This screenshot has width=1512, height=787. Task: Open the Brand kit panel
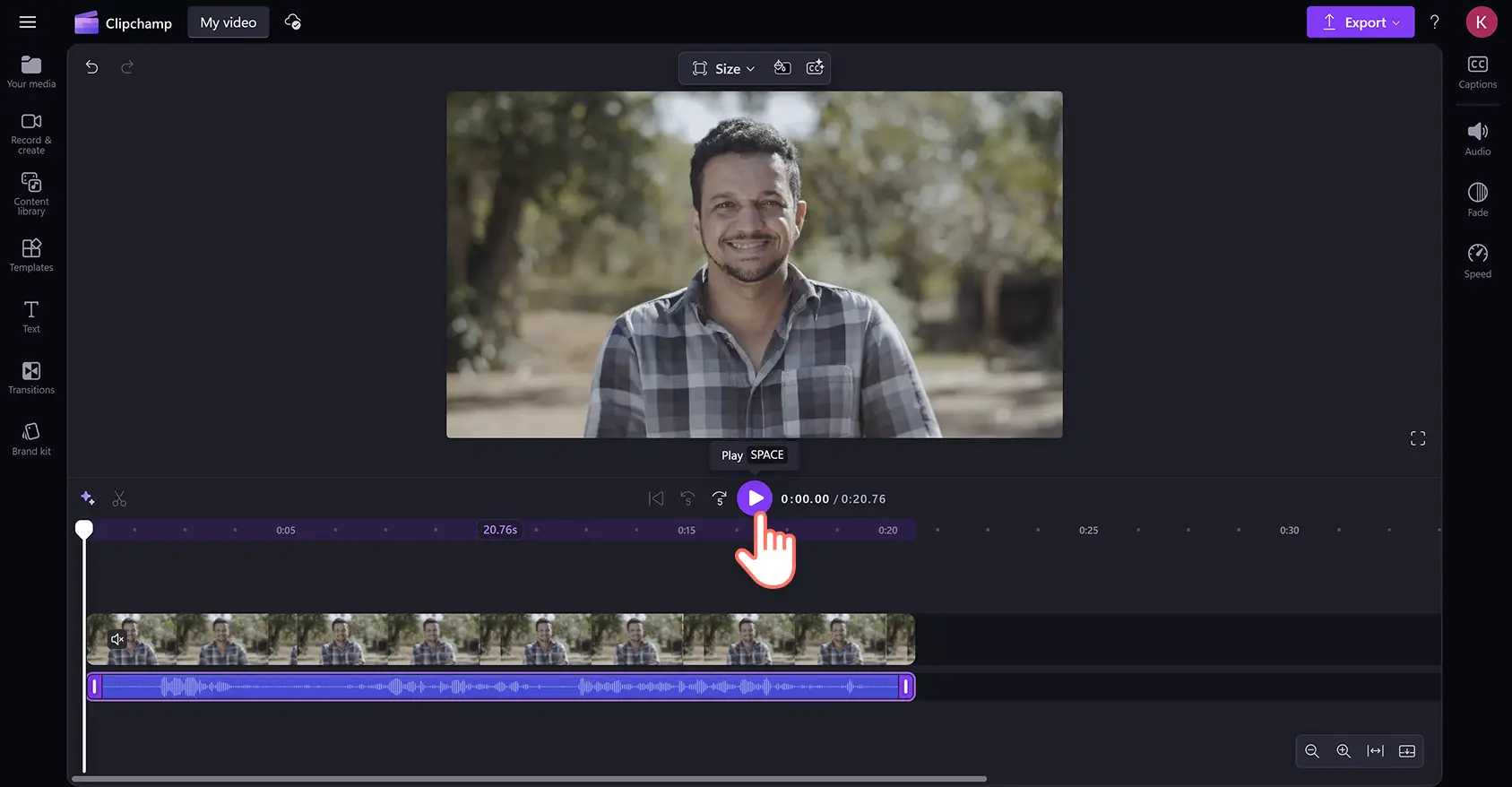[x=31, y=439]
